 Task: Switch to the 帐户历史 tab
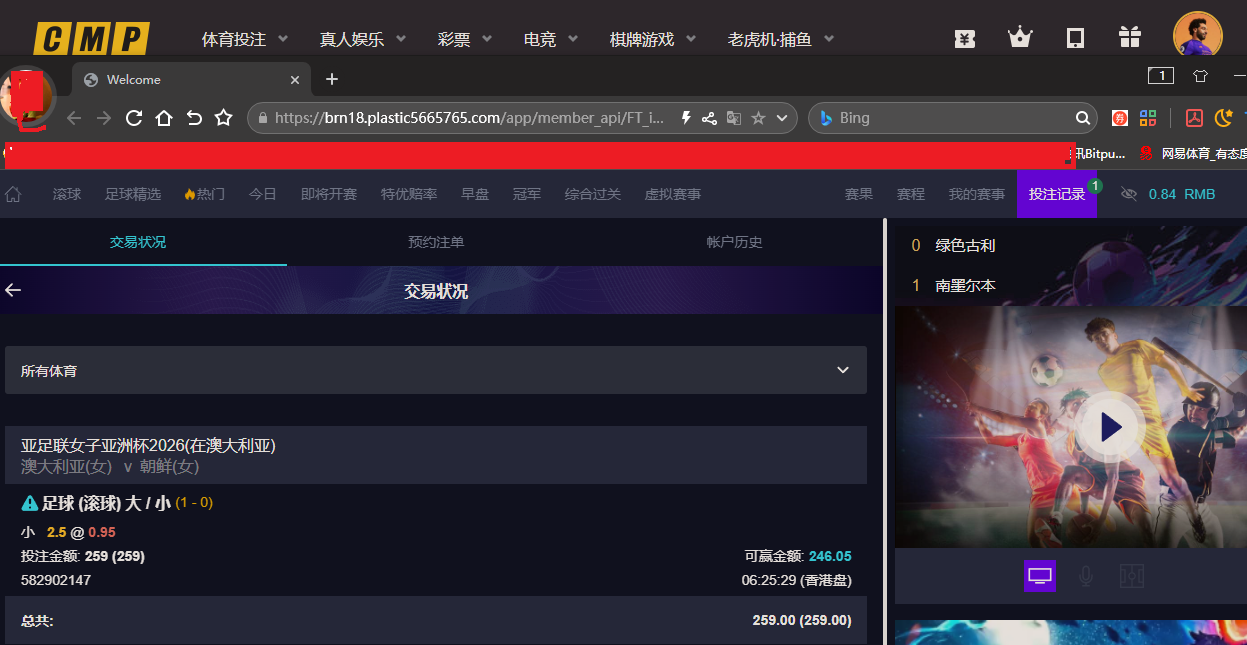point(733,241)
